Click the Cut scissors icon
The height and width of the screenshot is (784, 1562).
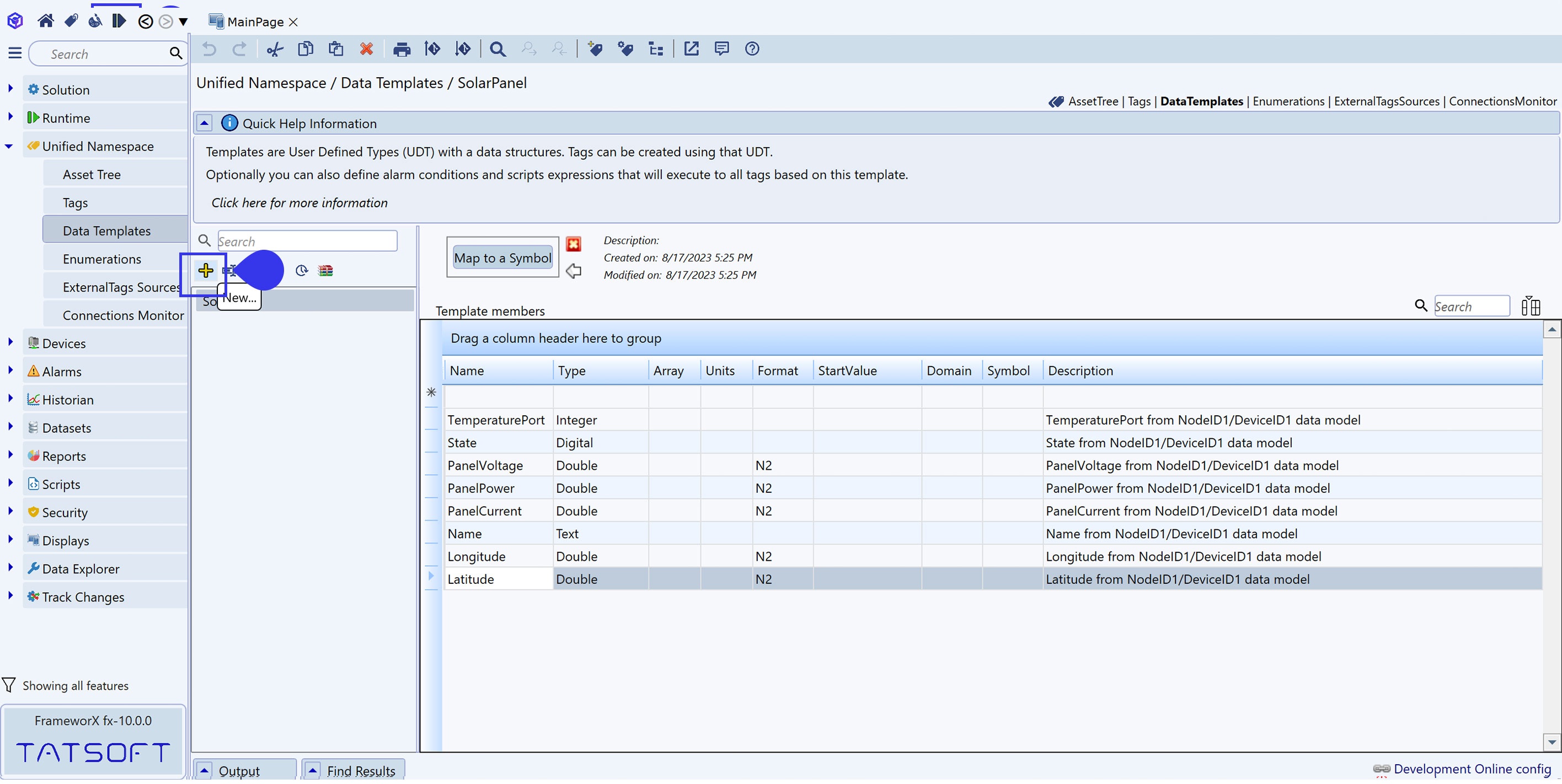[275, 49]
